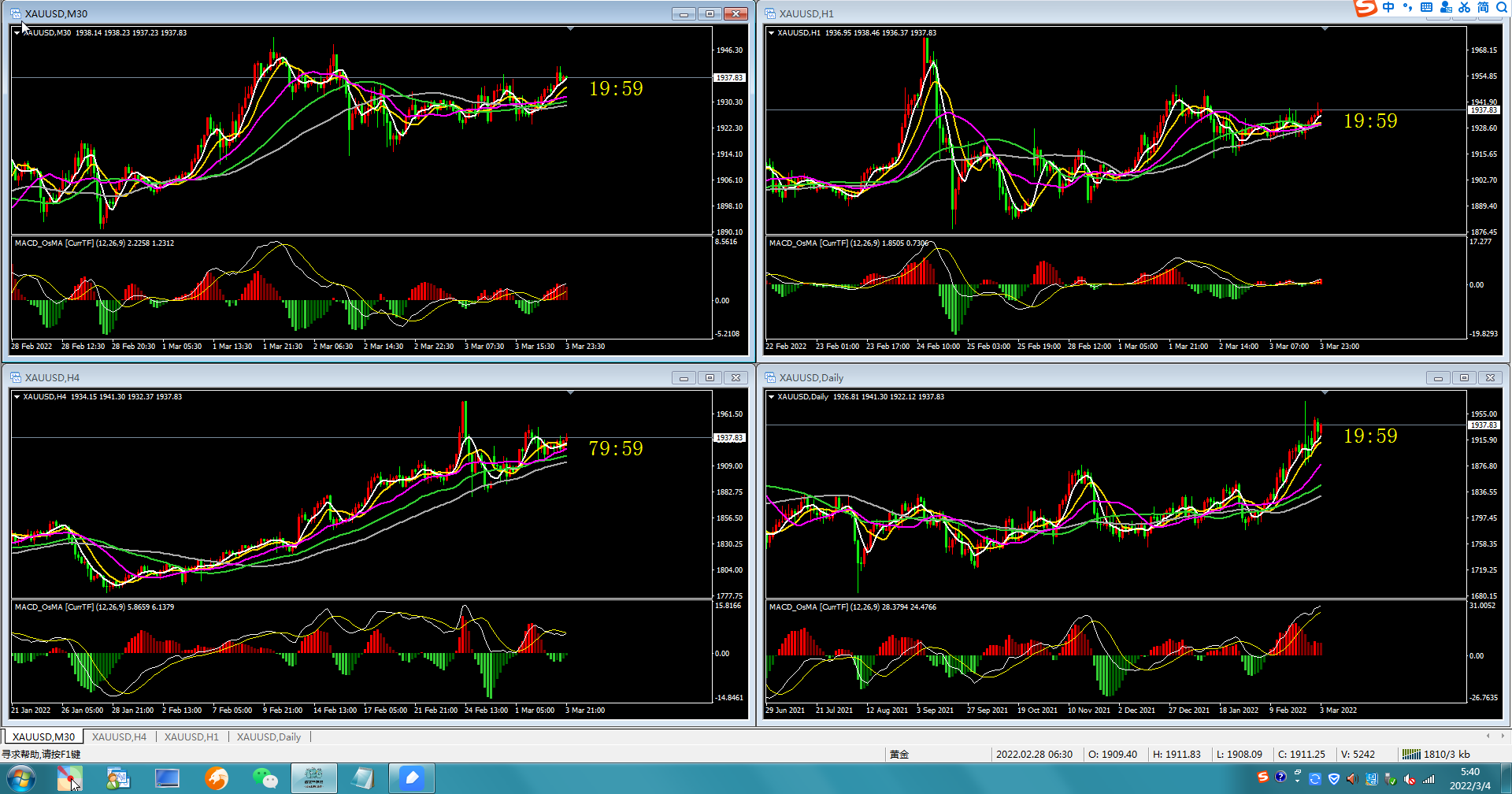Click the tab bar left scroll arrow
Image resolution: width=1512 pixels, height=794 pixels.
coord(1488,736)
